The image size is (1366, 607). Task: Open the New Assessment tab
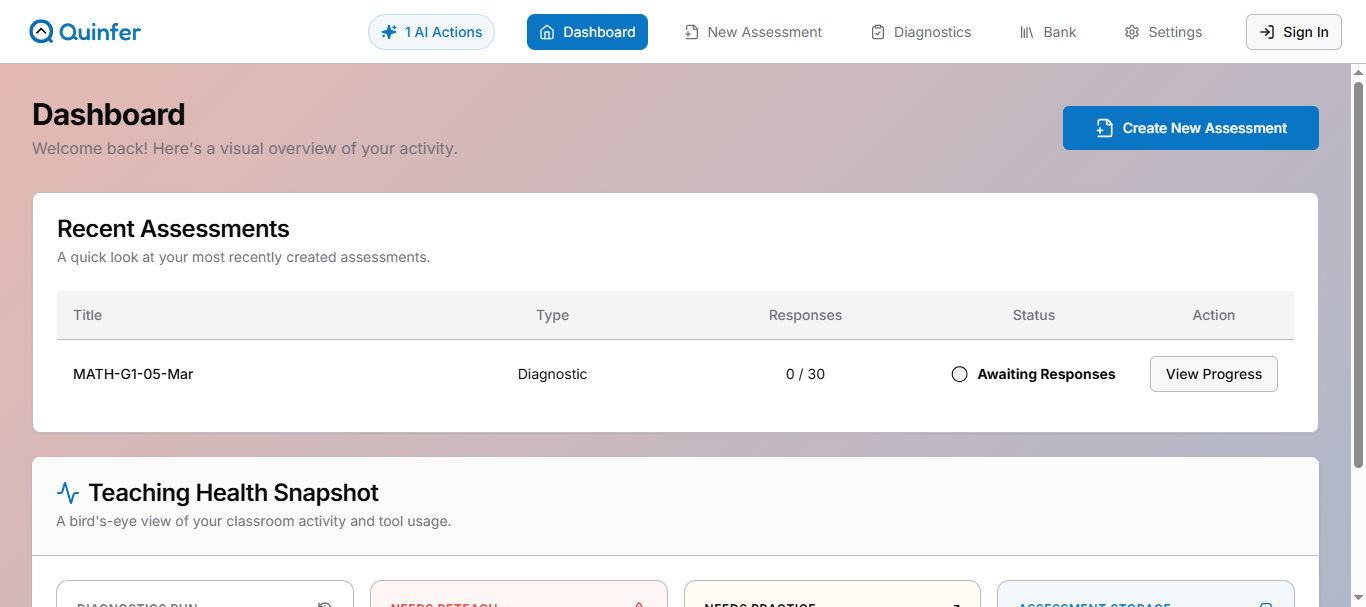[764, 32]
